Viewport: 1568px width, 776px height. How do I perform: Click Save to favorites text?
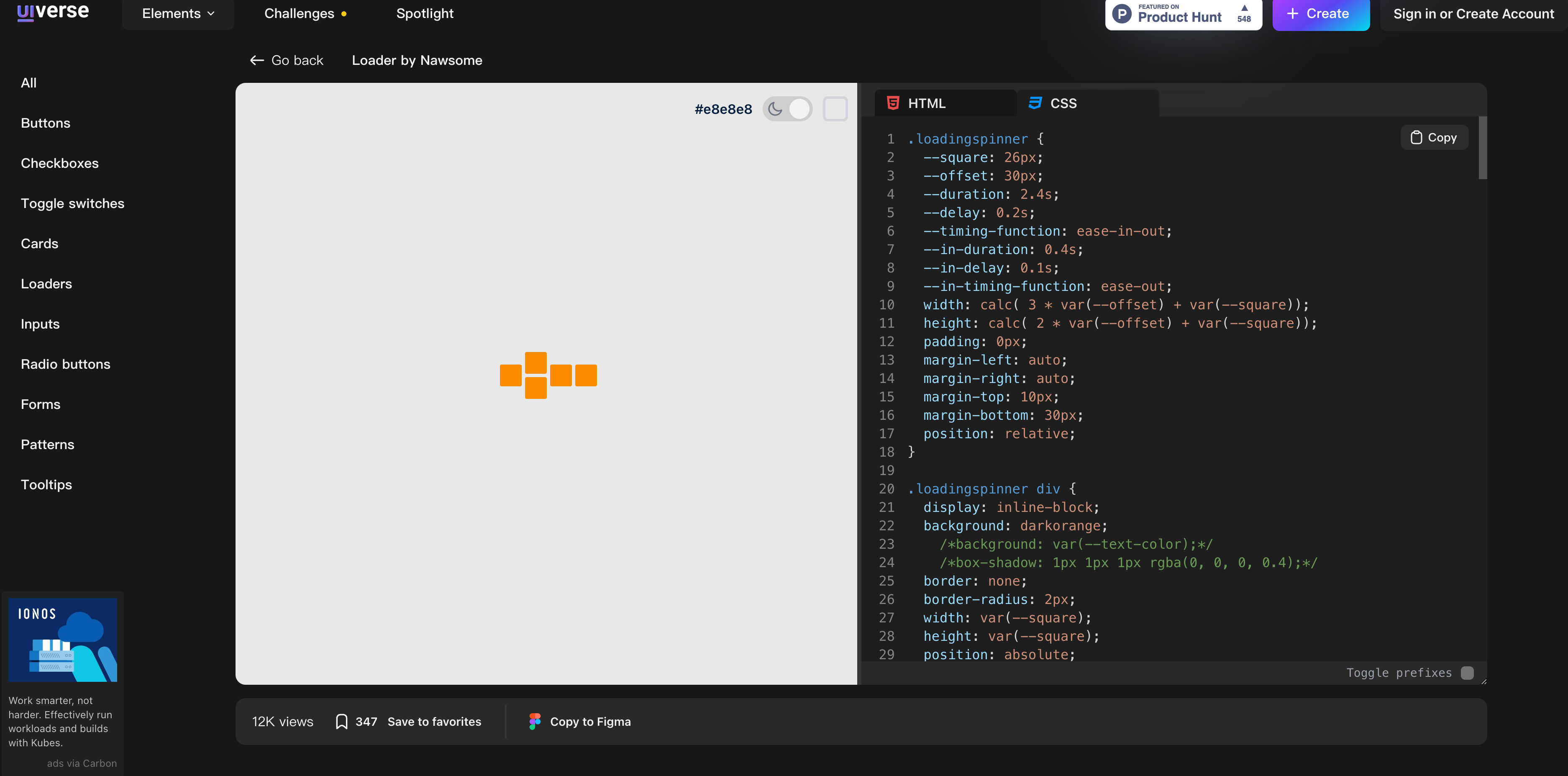click(434, 722)
